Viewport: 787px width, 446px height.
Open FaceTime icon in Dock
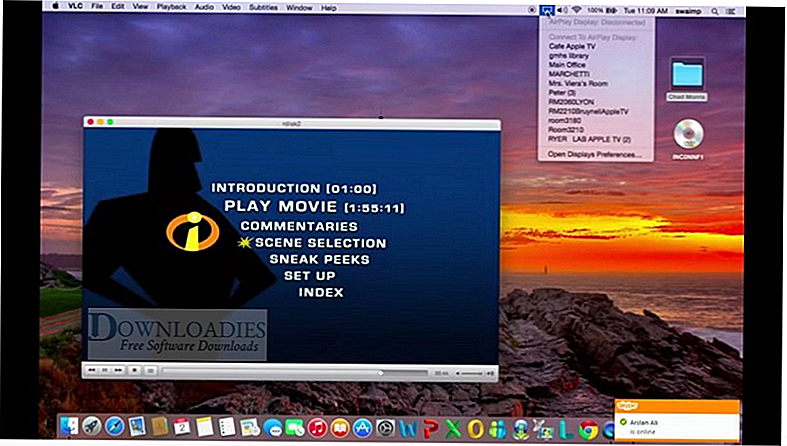(295, 428)
